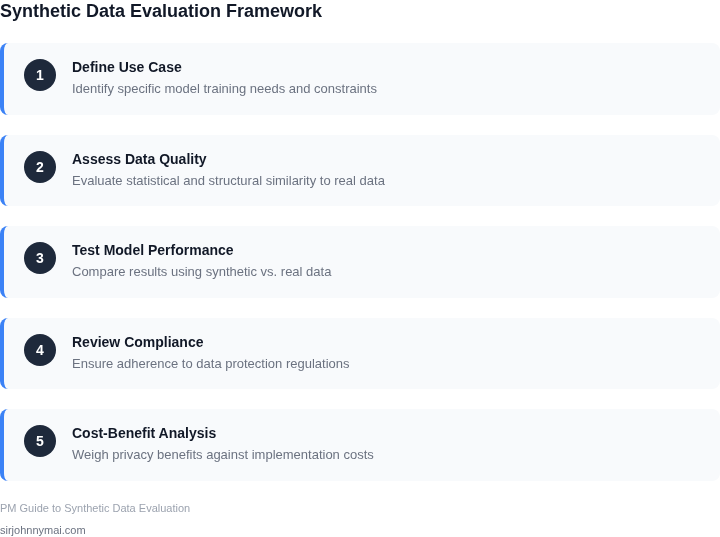Click 'PM Guide to Synthetic Data Evaluation' caption
Image resolution: width=720 pixels, height=537 pixels.
coord(95,508)
